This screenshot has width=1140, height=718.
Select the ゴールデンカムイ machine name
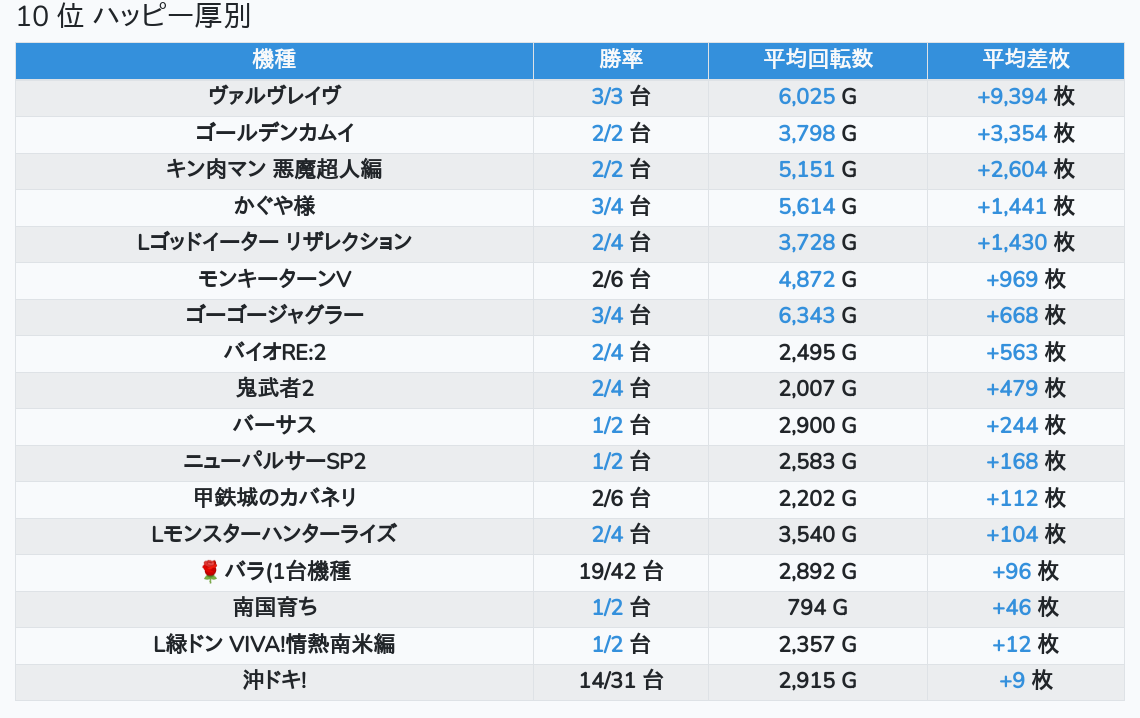pyautogui.click(x=274, y=133)
